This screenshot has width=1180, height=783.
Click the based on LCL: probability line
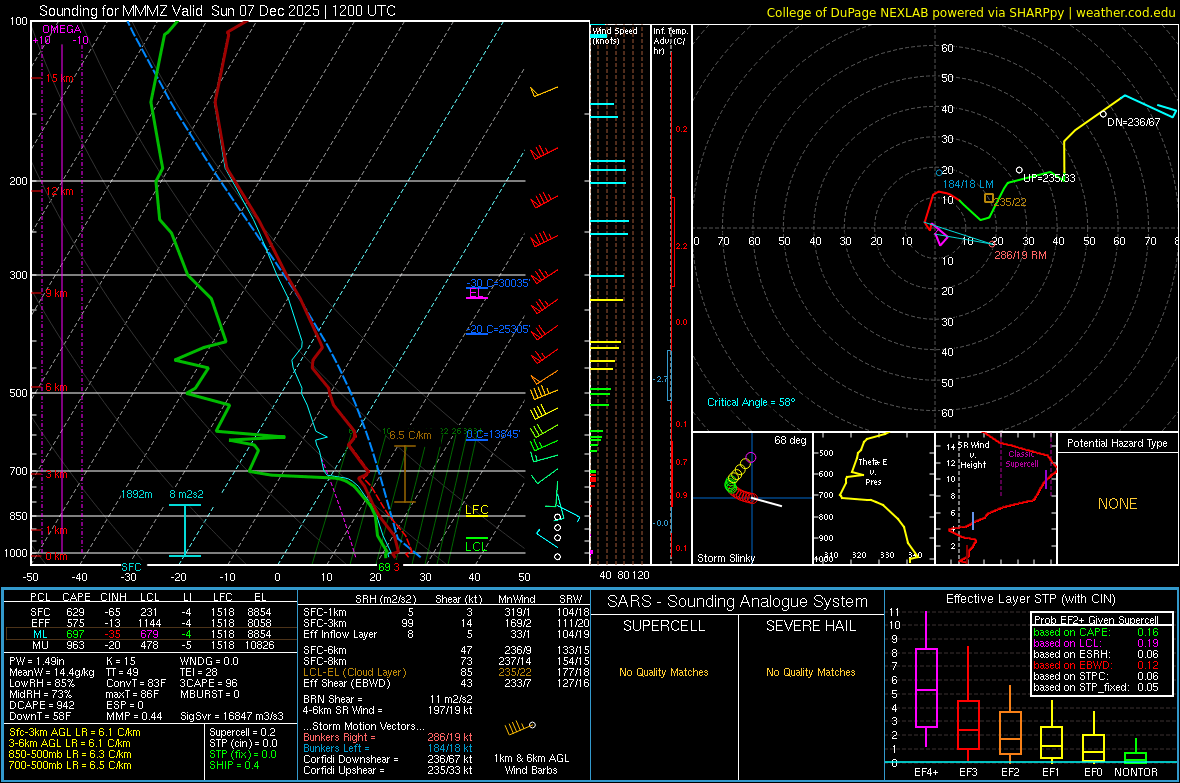coord(1096,643)
